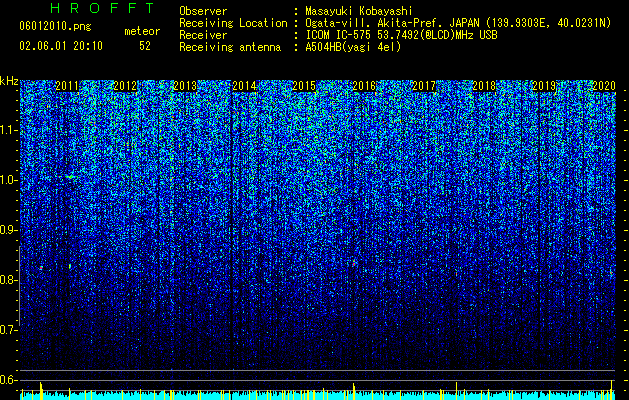Click the 0.9 frequency axis label
The height and width of the screenshot is (400, 629).
(8, 230)
